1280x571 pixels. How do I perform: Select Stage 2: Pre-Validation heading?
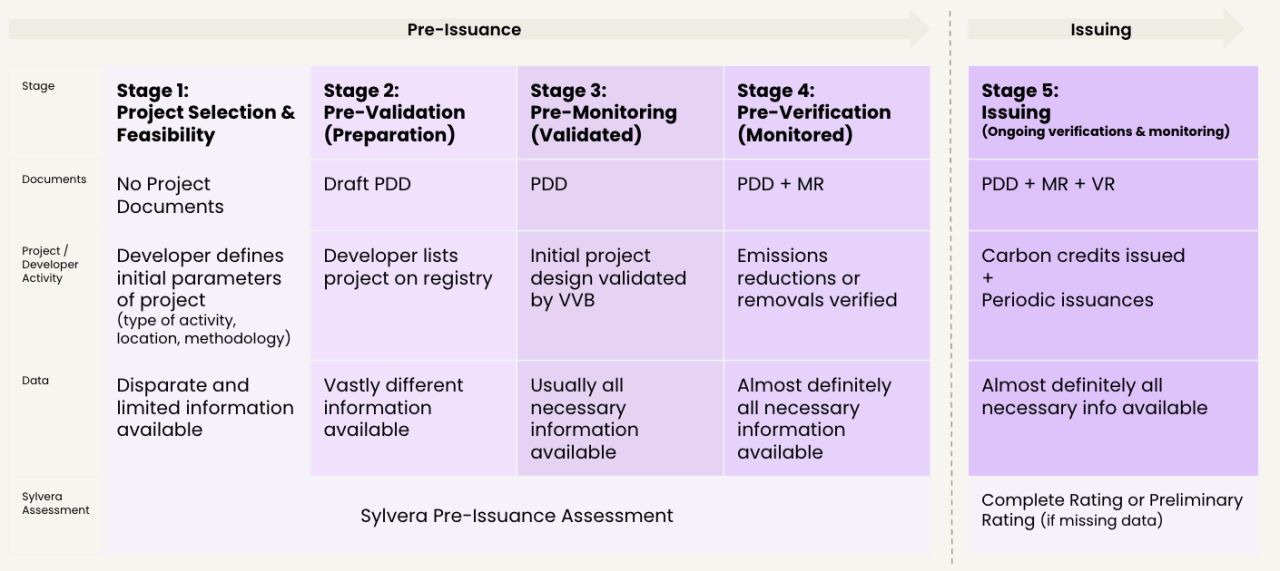tap(394, 112)
